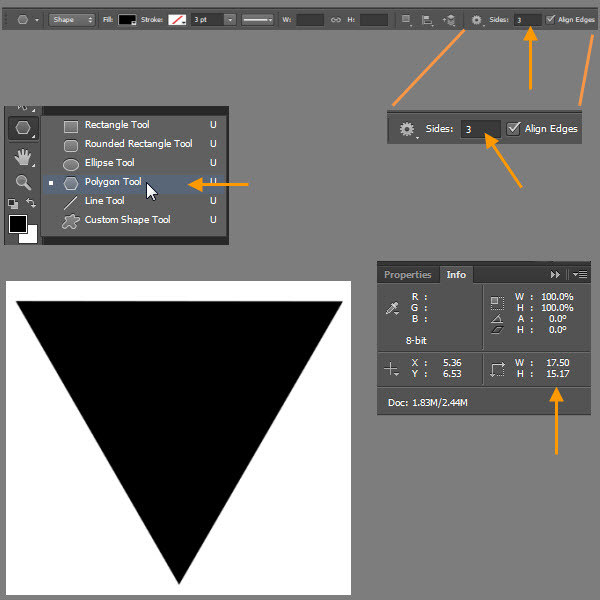
Task: Click the crosshair coordinates icon in Info panel
Action: point(393,369)
